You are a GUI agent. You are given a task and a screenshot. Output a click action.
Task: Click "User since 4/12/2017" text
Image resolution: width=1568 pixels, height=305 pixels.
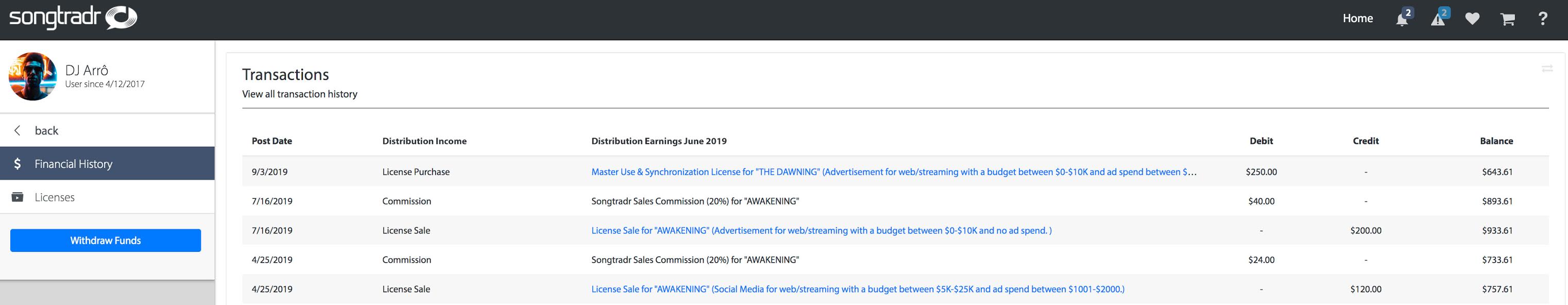105,84
